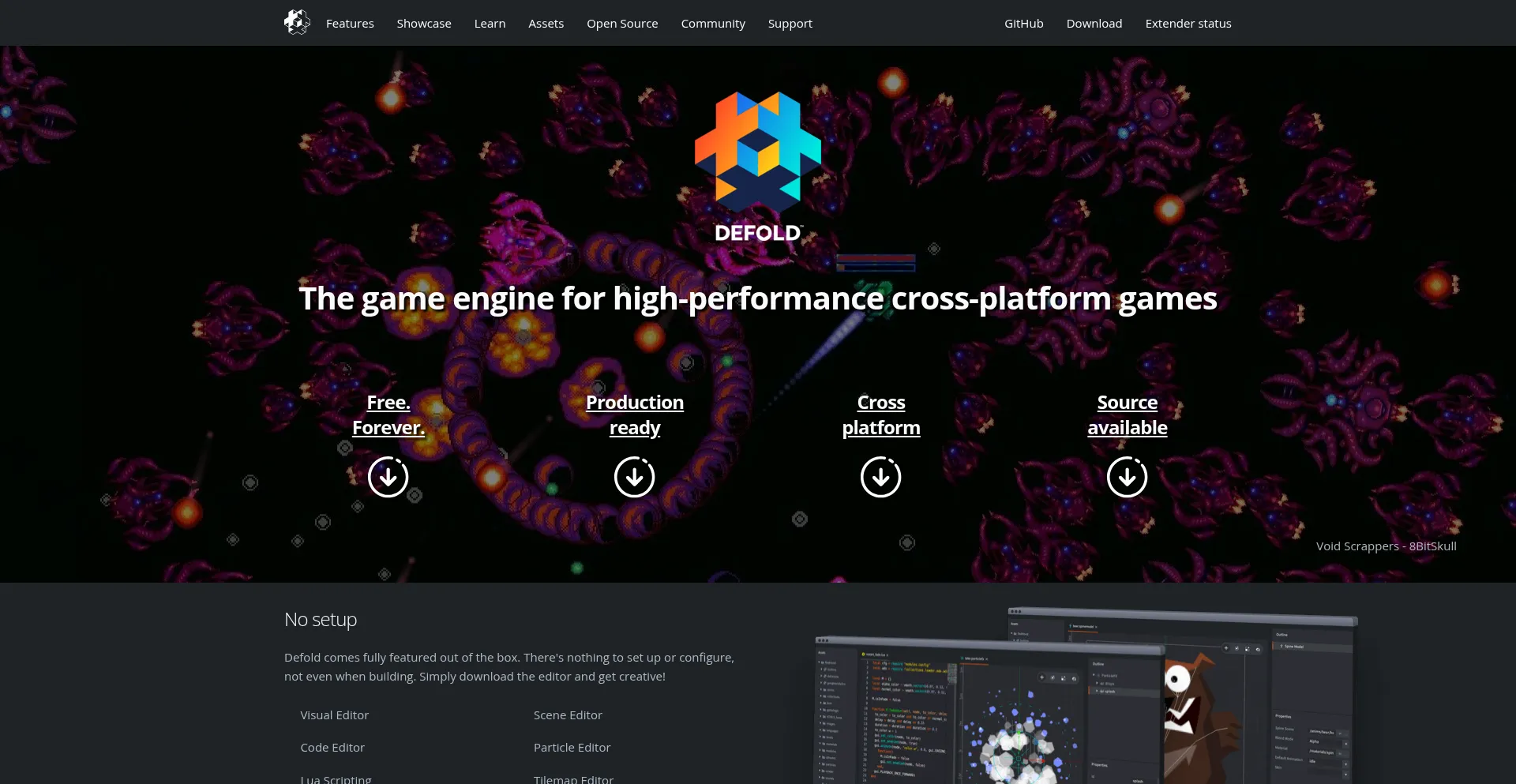1516x784 pixels.
Task: Open the Support navigation item
Action: 790,24
